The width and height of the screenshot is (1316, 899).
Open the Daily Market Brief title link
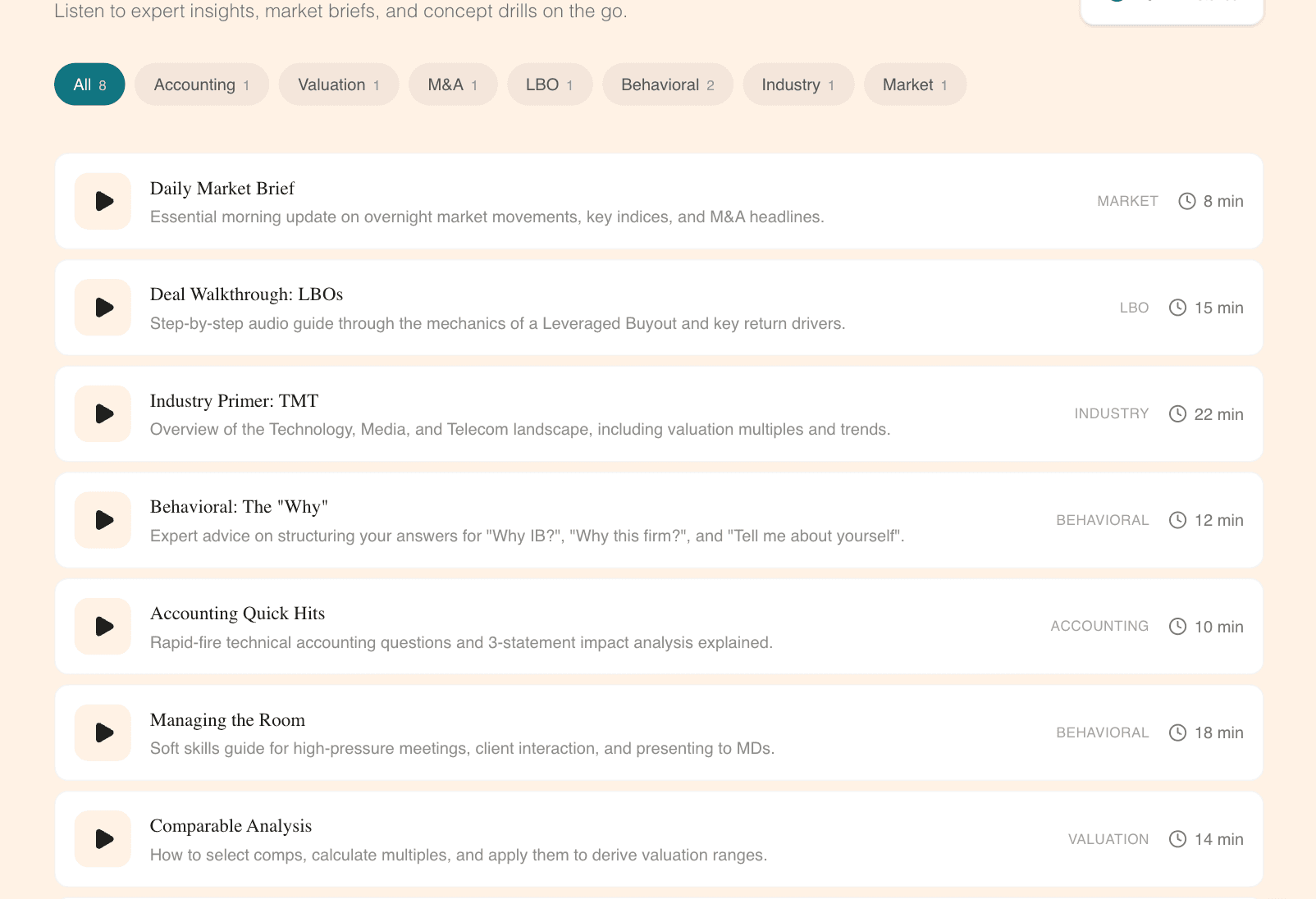coord(222,189)
